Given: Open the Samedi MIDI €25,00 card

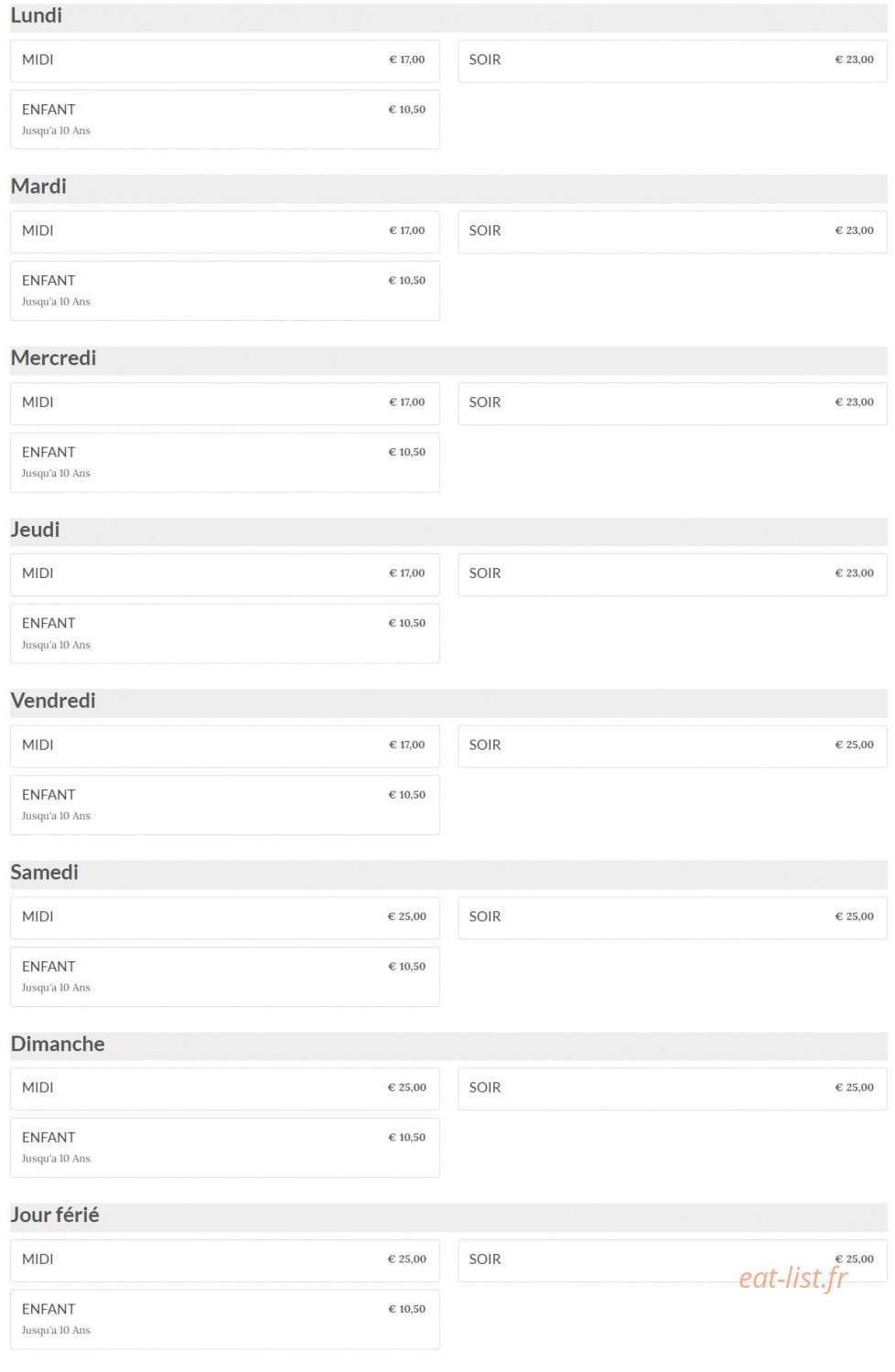Looking at the screenshot, I should tap(224, 917).
